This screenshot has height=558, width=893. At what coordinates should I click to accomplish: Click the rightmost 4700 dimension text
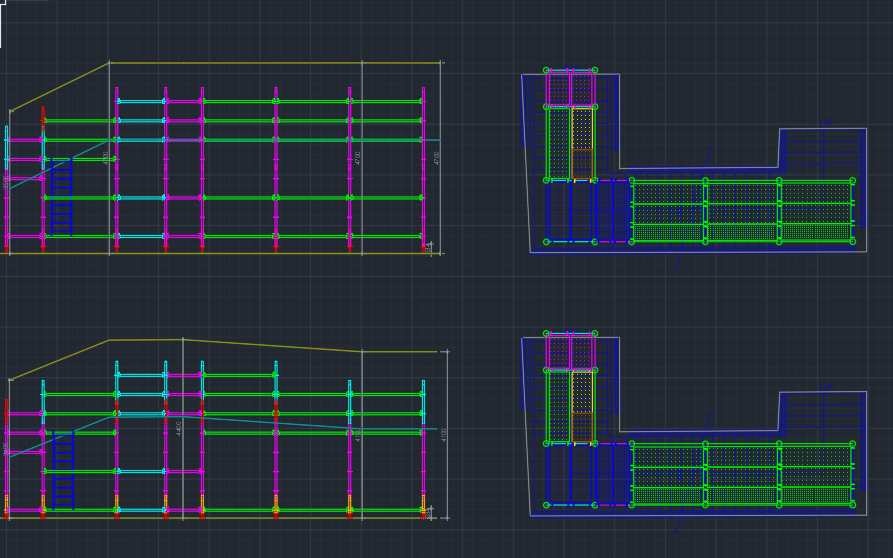(437, 158)
